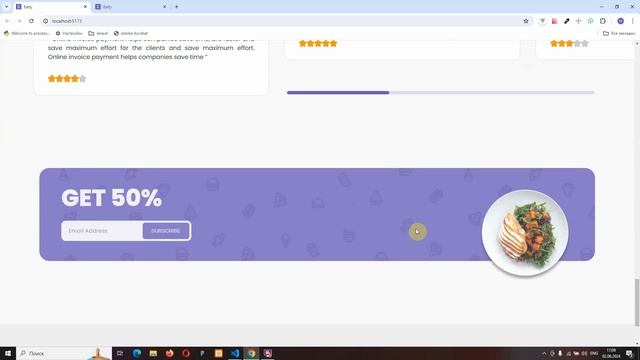Launch Microsoft Edge from taskbar
This screenshot has height=360, width=640.
(137, 353)
